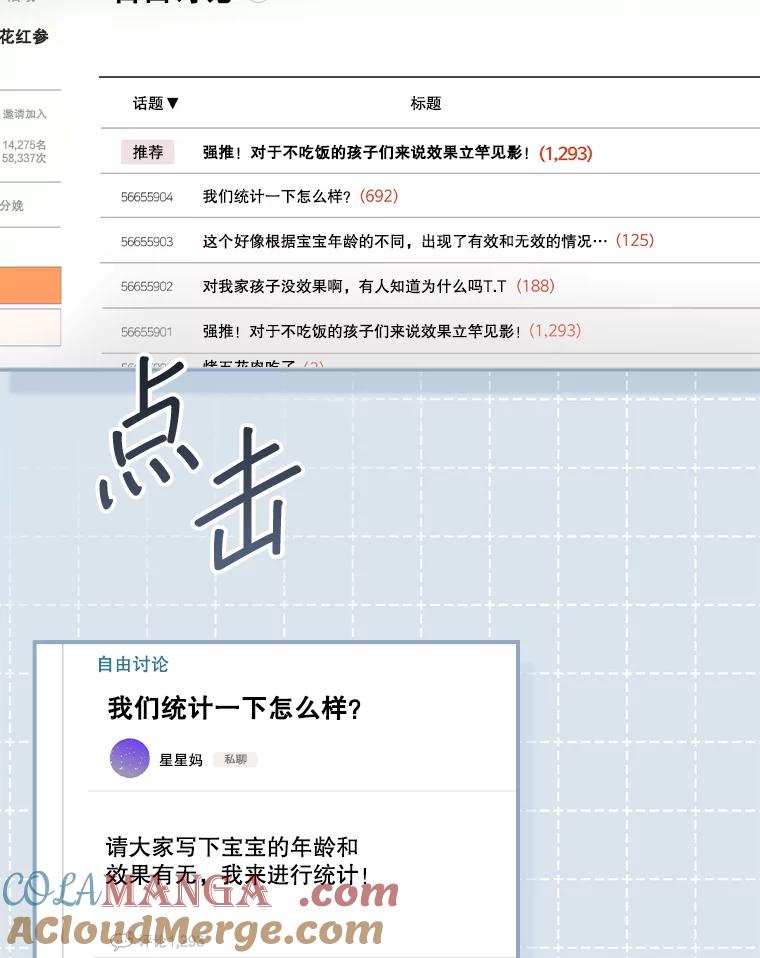This screenshot has width=760, height=958.
Task: Click comment count (125)
Action: [x=635, y=240]
